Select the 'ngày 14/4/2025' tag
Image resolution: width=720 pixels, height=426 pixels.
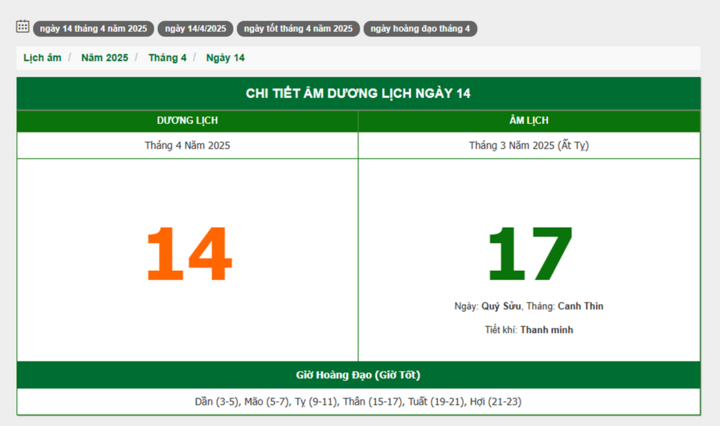(194, 29)
